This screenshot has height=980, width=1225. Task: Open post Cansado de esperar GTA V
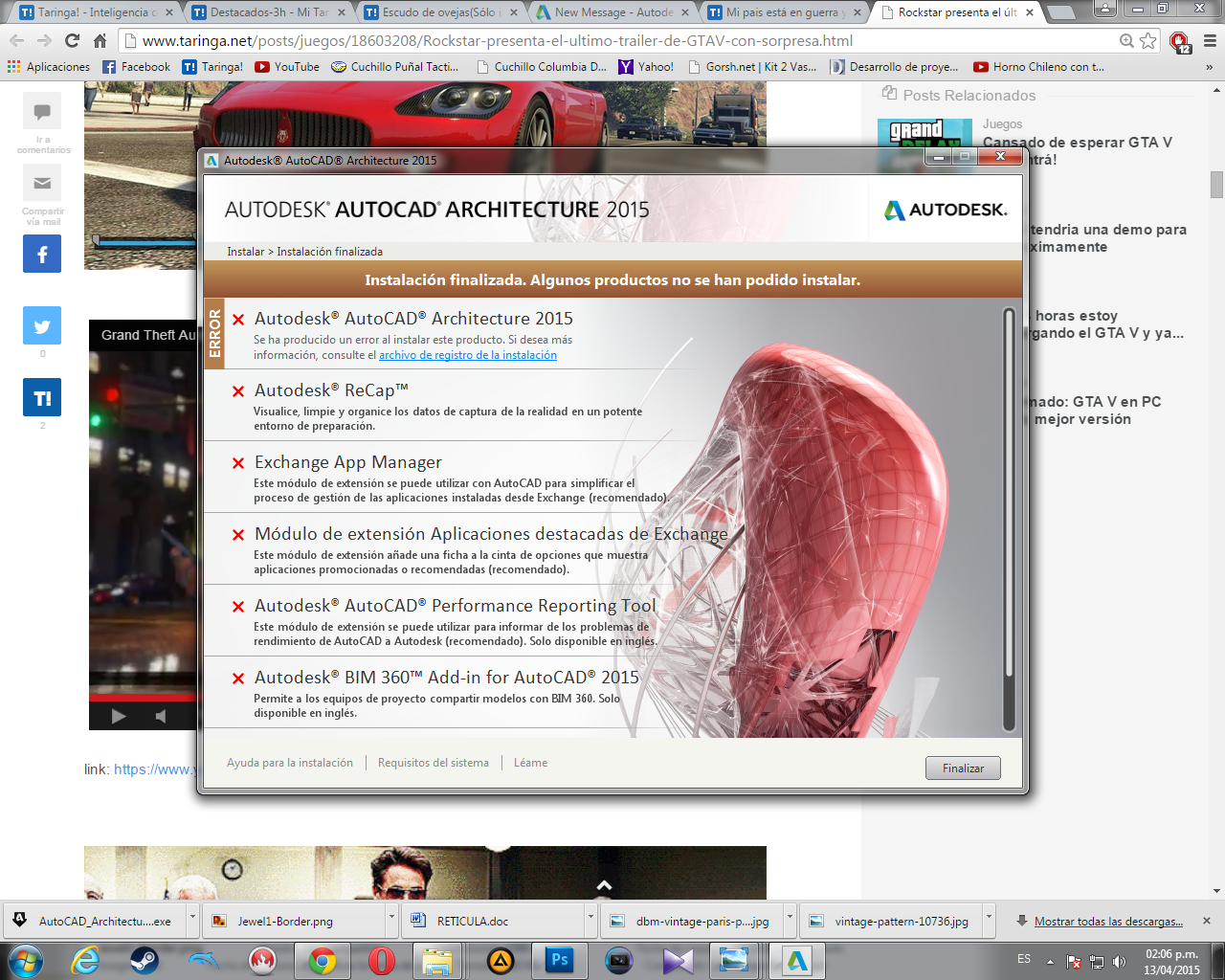1078,150
